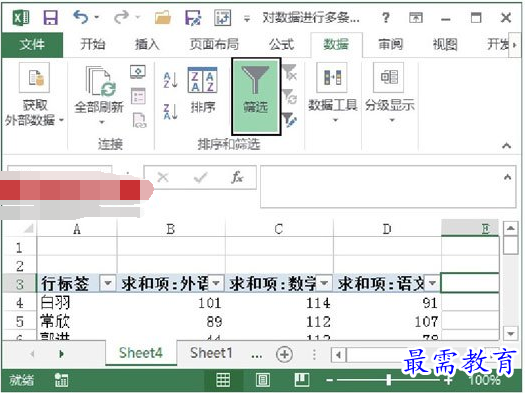Switch to the 开始 tab
Screen dimensions: 525x393
coord(92,45)
